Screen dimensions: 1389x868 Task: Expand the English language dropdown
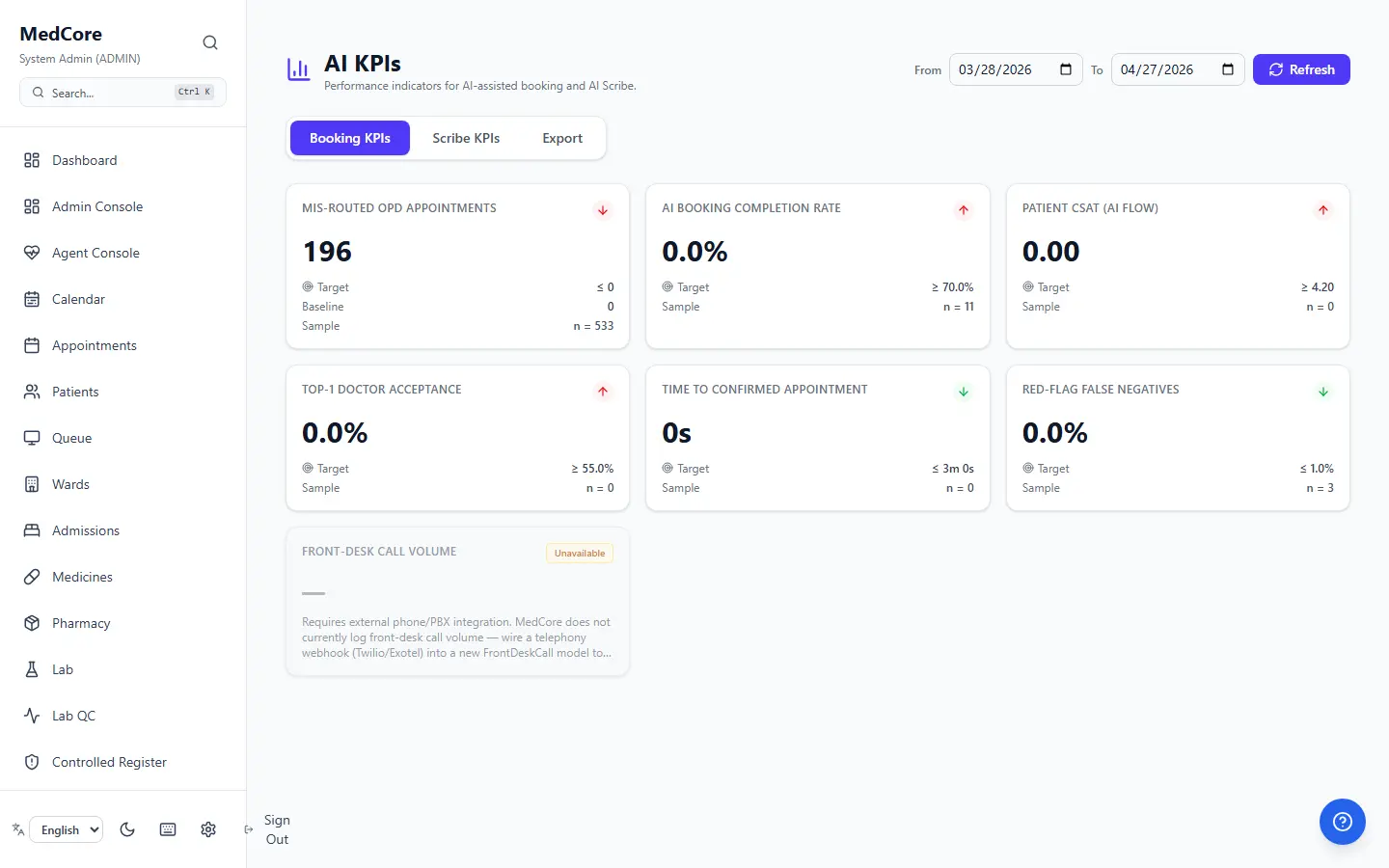pyautogui.click(x=66, y=829)
